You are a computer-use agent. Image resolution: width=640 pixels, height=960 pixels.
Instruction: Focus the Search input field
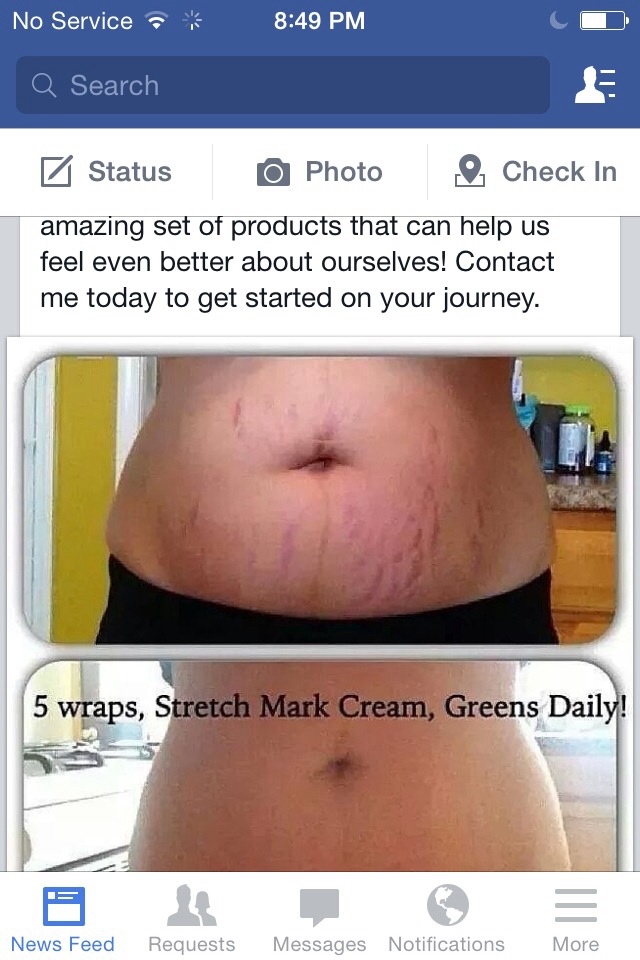282,85
